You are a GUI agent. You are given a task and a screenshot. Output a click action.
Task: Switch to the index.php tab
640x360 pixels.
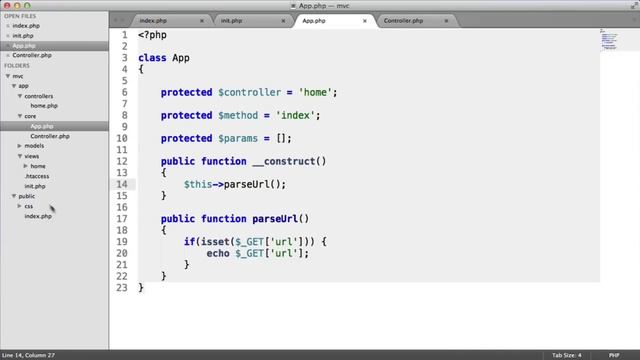pos(153,21)
